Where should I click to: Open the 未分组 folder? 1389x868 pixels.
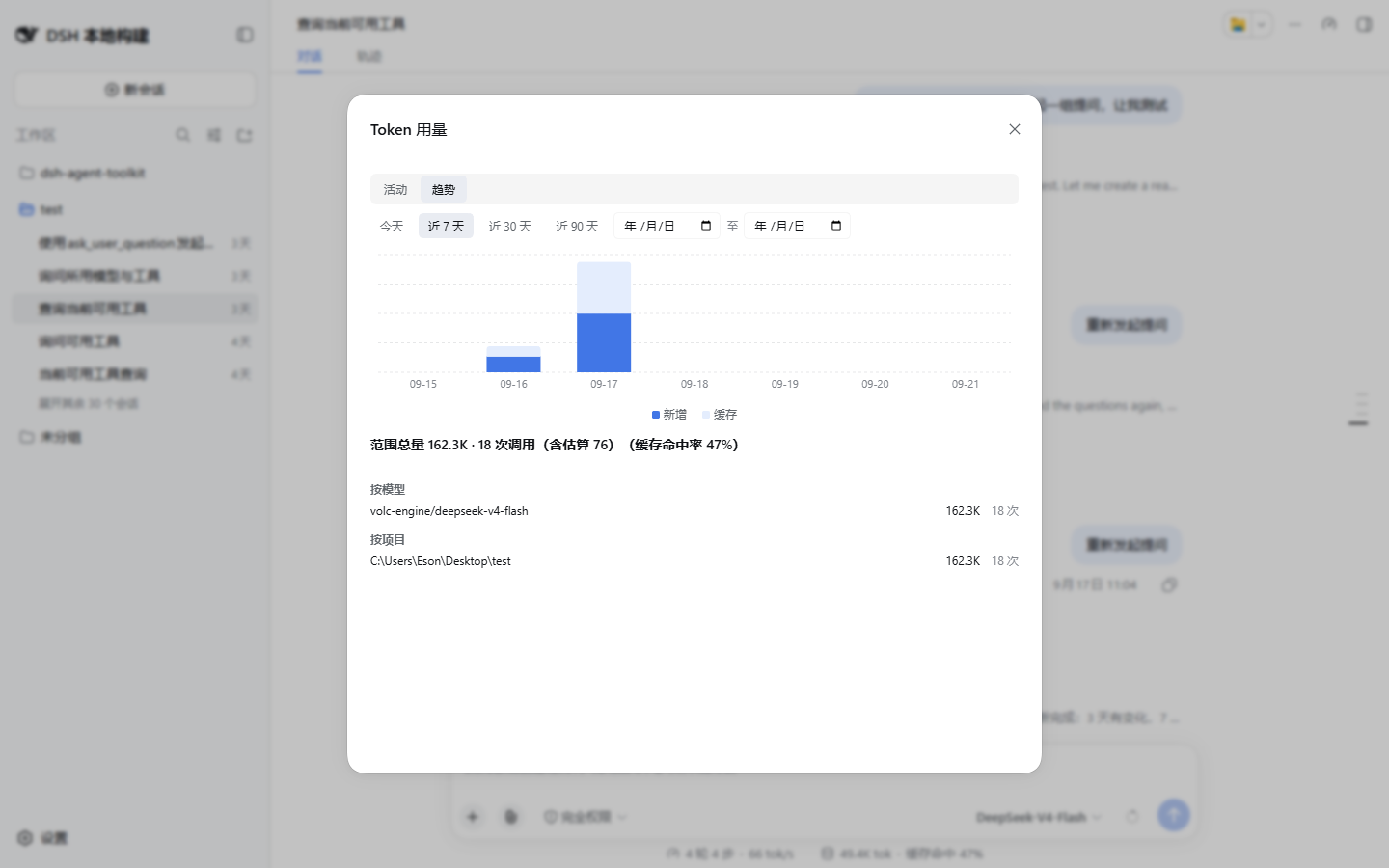[x=135, y=437]
